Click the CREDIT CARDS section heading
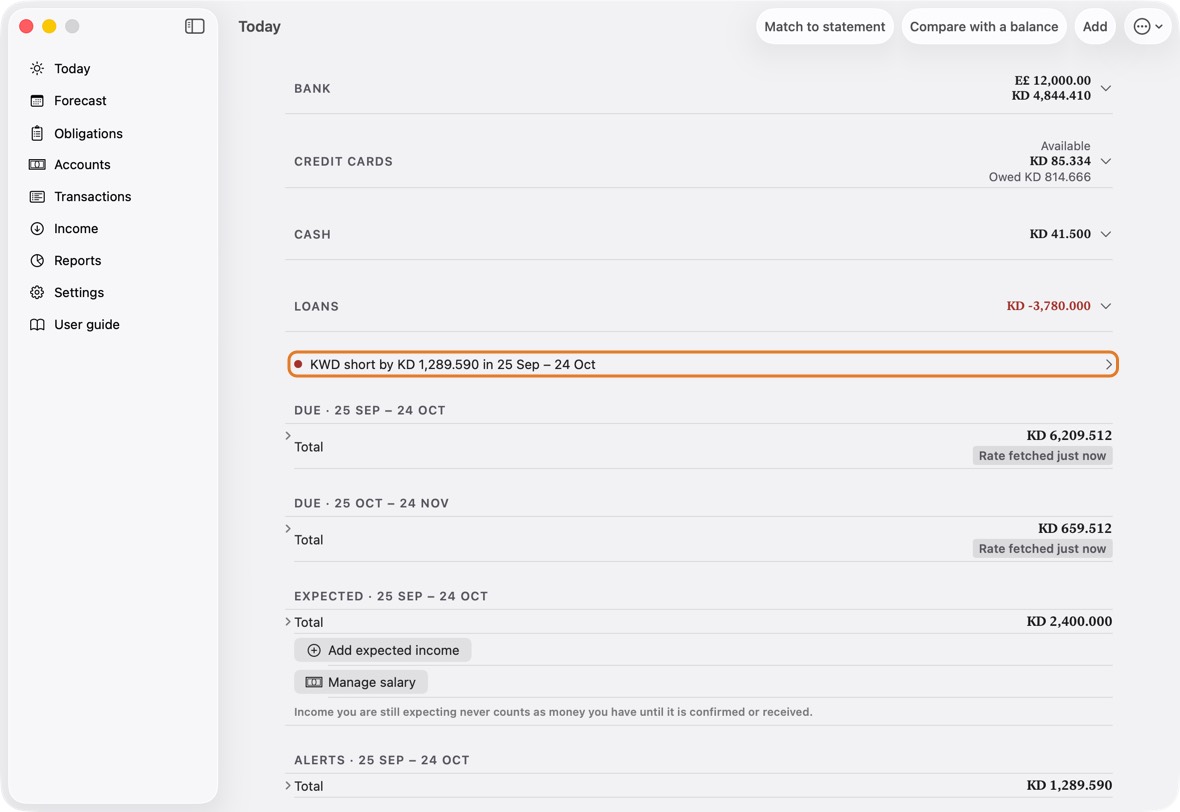Screen dimensions: 1180x812 pos(343,162)
